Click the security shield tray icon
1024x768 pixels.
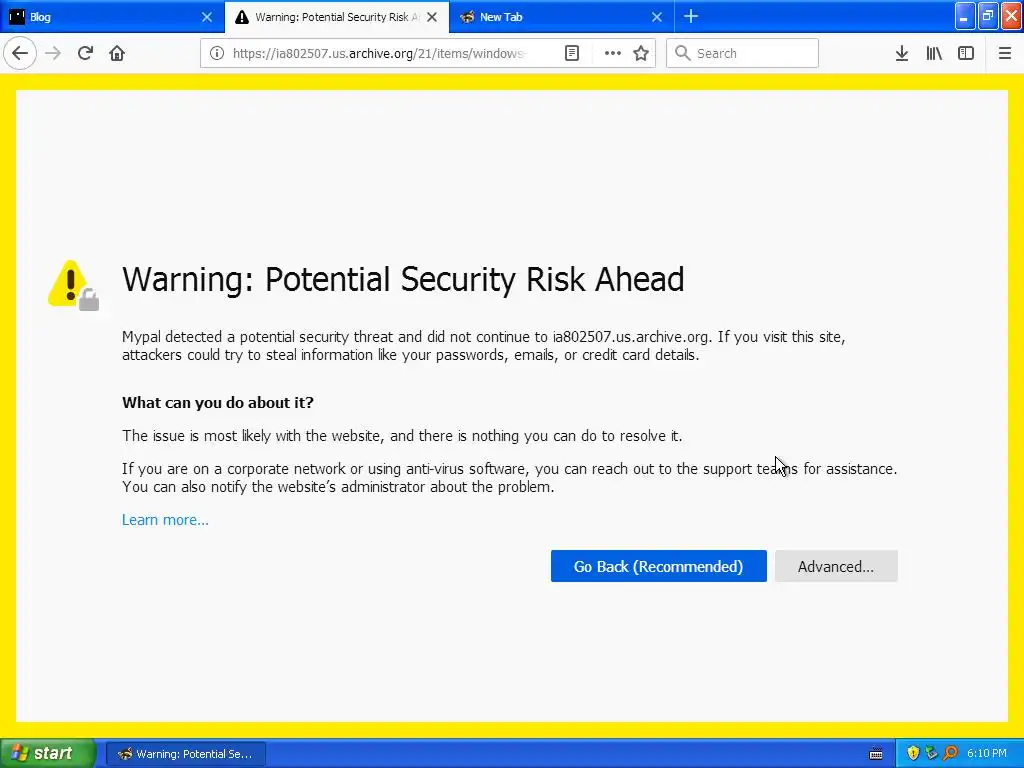click(x=913, y=754)
